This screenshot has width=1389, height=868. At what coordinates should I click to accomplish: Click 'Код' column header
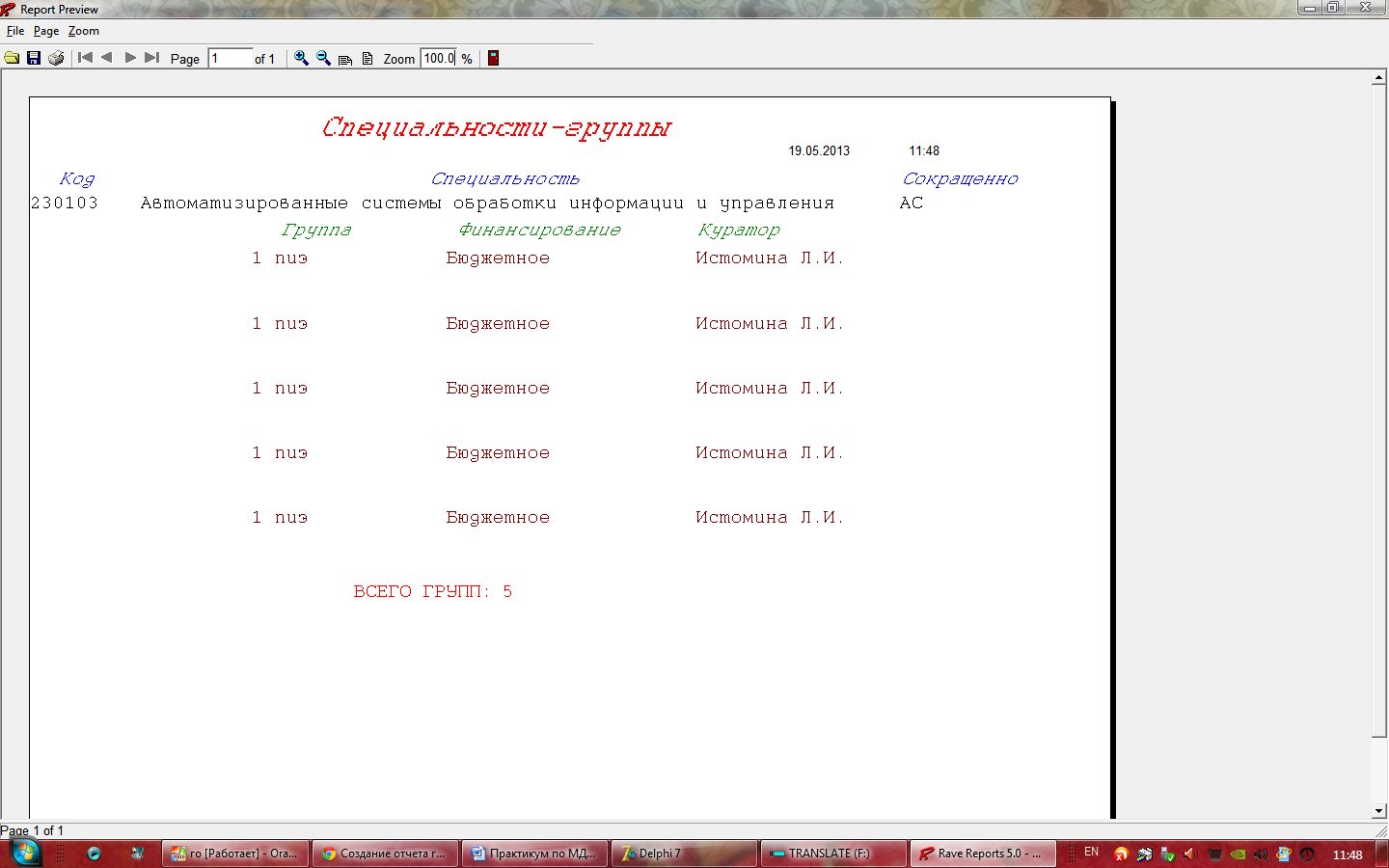coord(77,178)
